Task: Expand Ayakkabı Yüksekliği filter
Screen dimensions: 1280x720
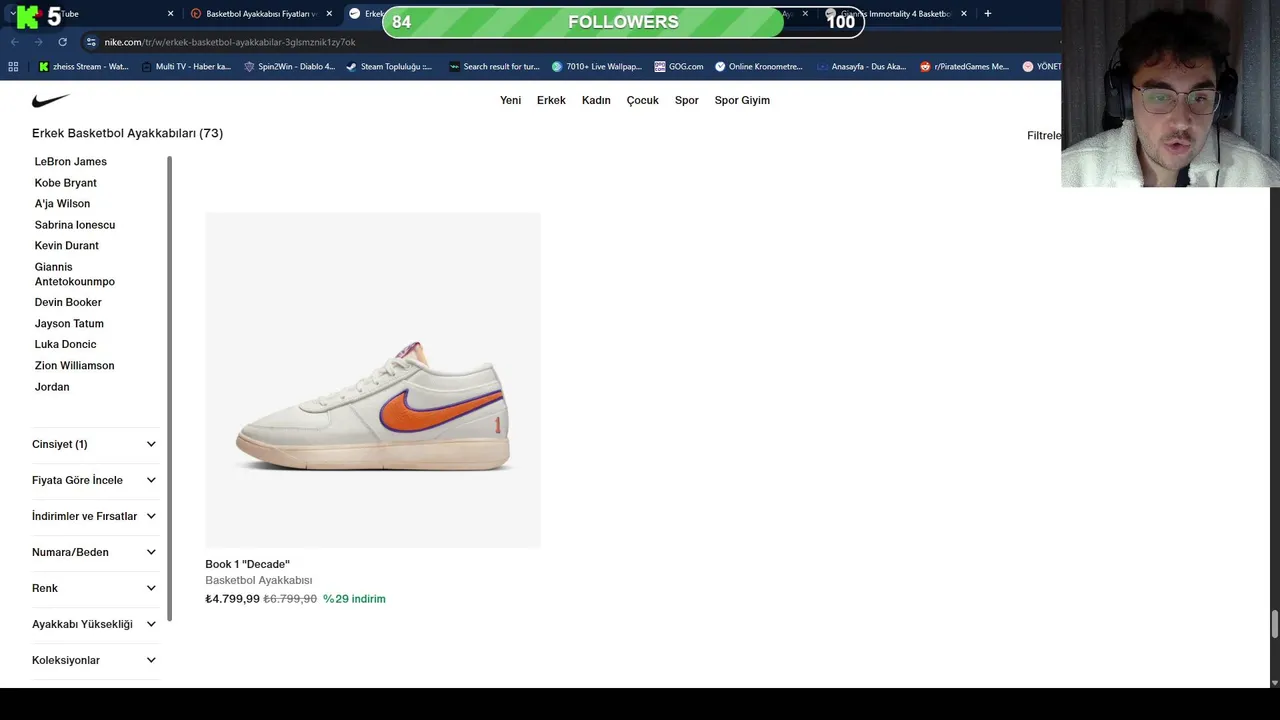Action: tap(95, 624)
